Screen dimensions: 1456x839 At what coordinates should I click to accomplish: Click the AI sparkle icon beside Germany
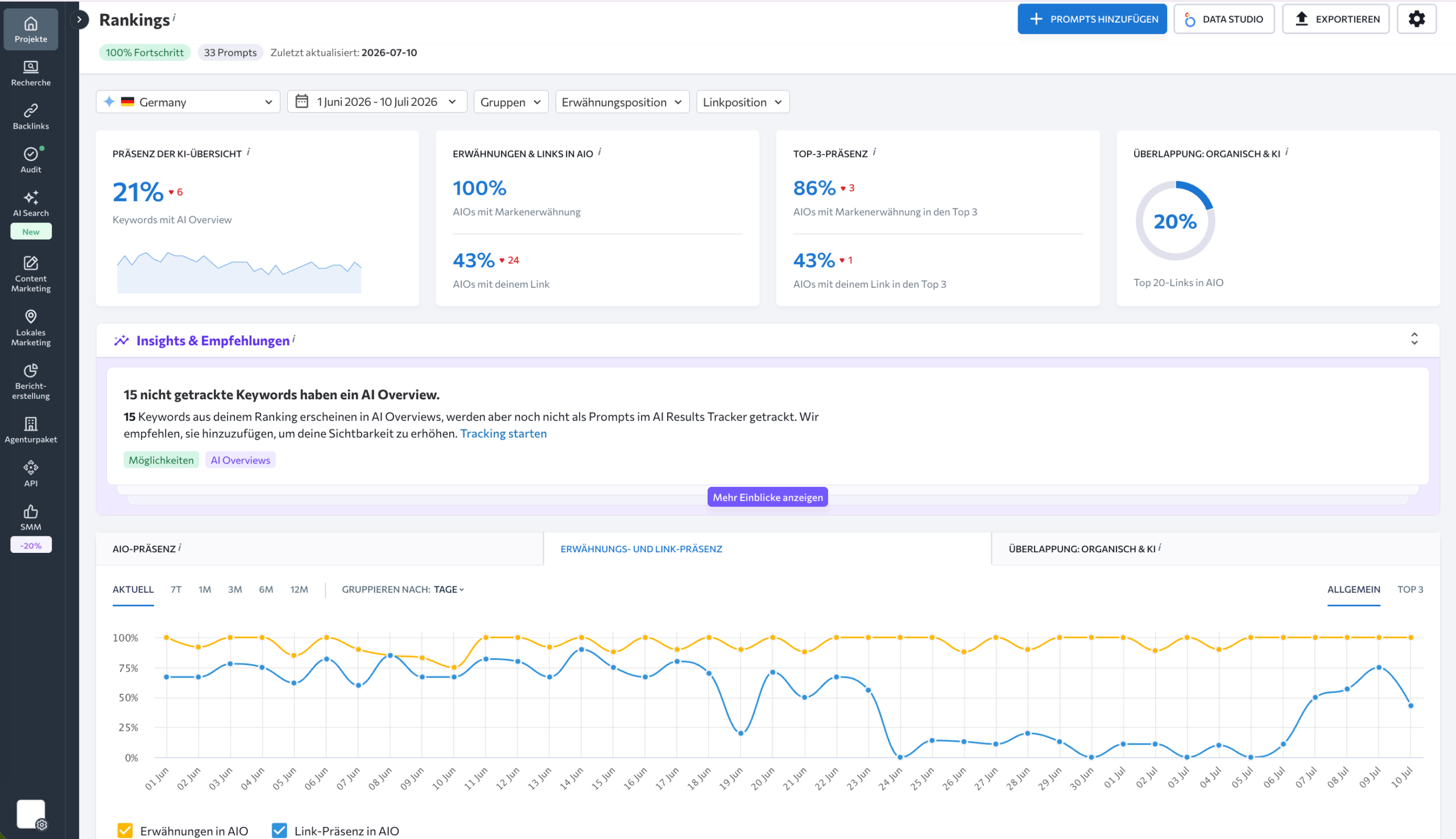click(x=109, y=101)
